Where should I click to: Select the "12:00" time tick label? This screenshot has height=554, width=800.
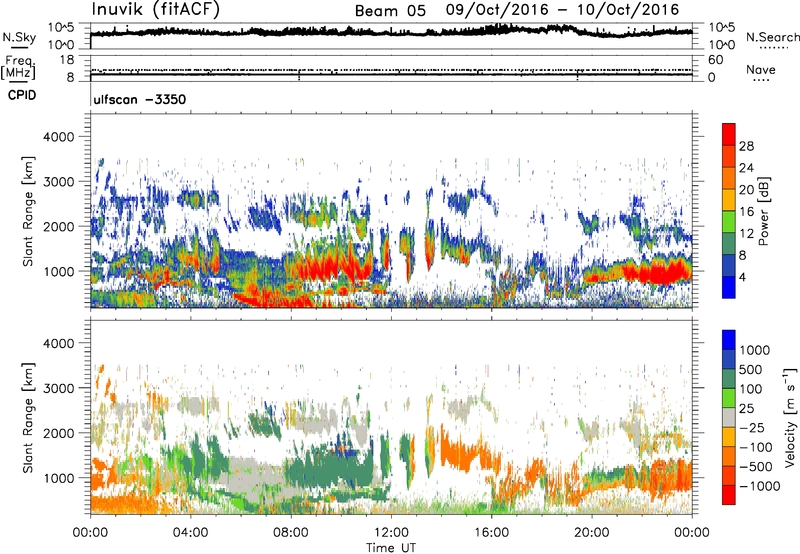click(391, 533)
